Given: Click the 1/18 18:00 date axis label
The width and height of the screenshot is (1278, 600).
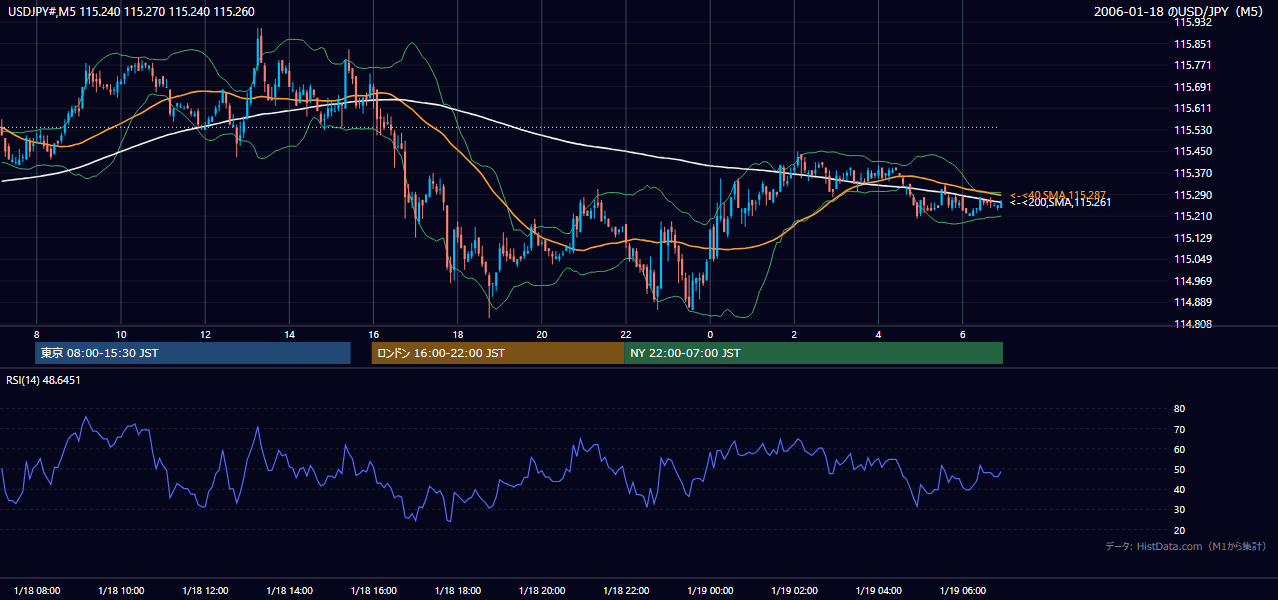Looking at the screenshot, I should tap(458, 591).
